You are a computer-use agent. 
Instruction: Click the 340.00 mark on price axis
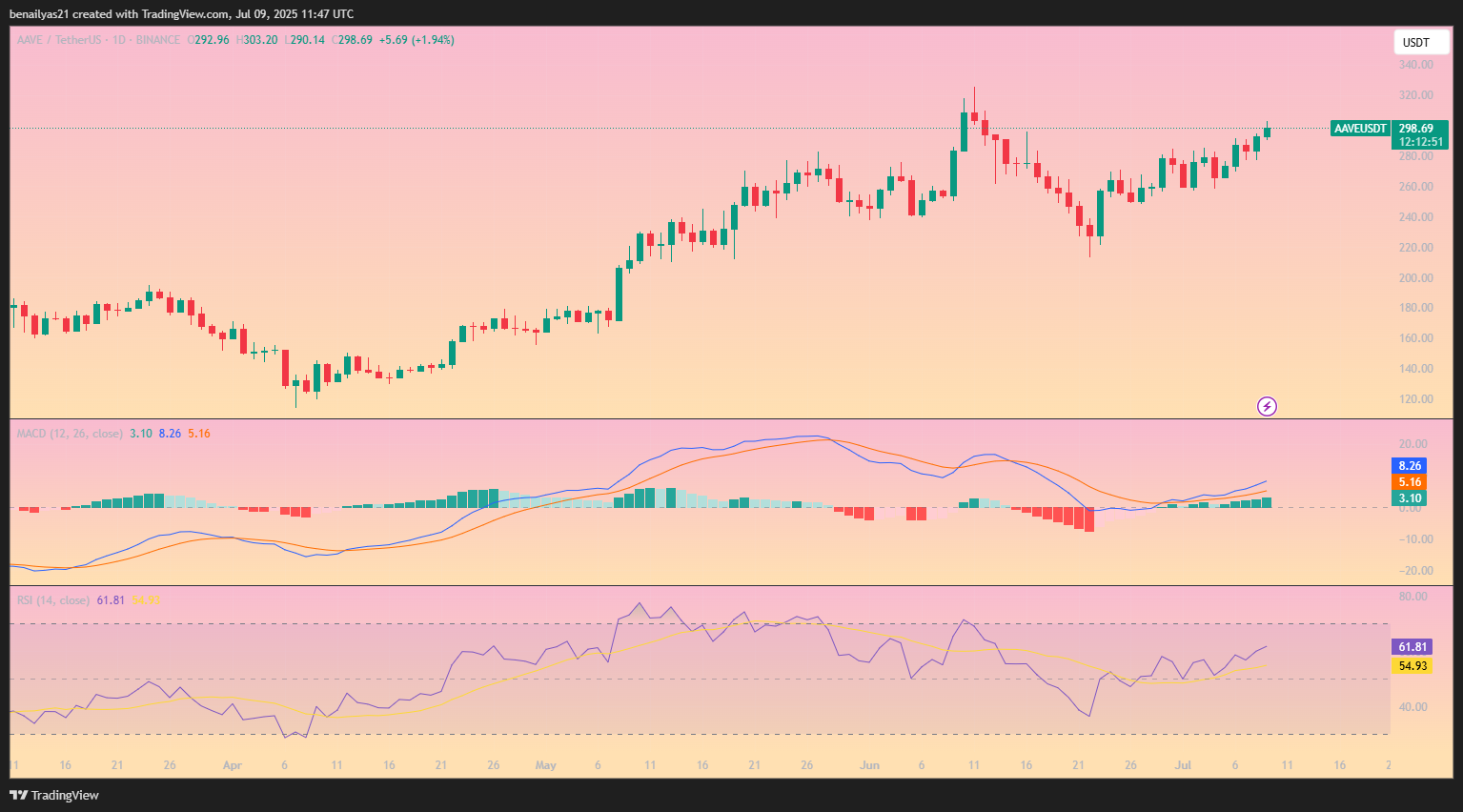pyautogui.click(x=1415, y=65)
